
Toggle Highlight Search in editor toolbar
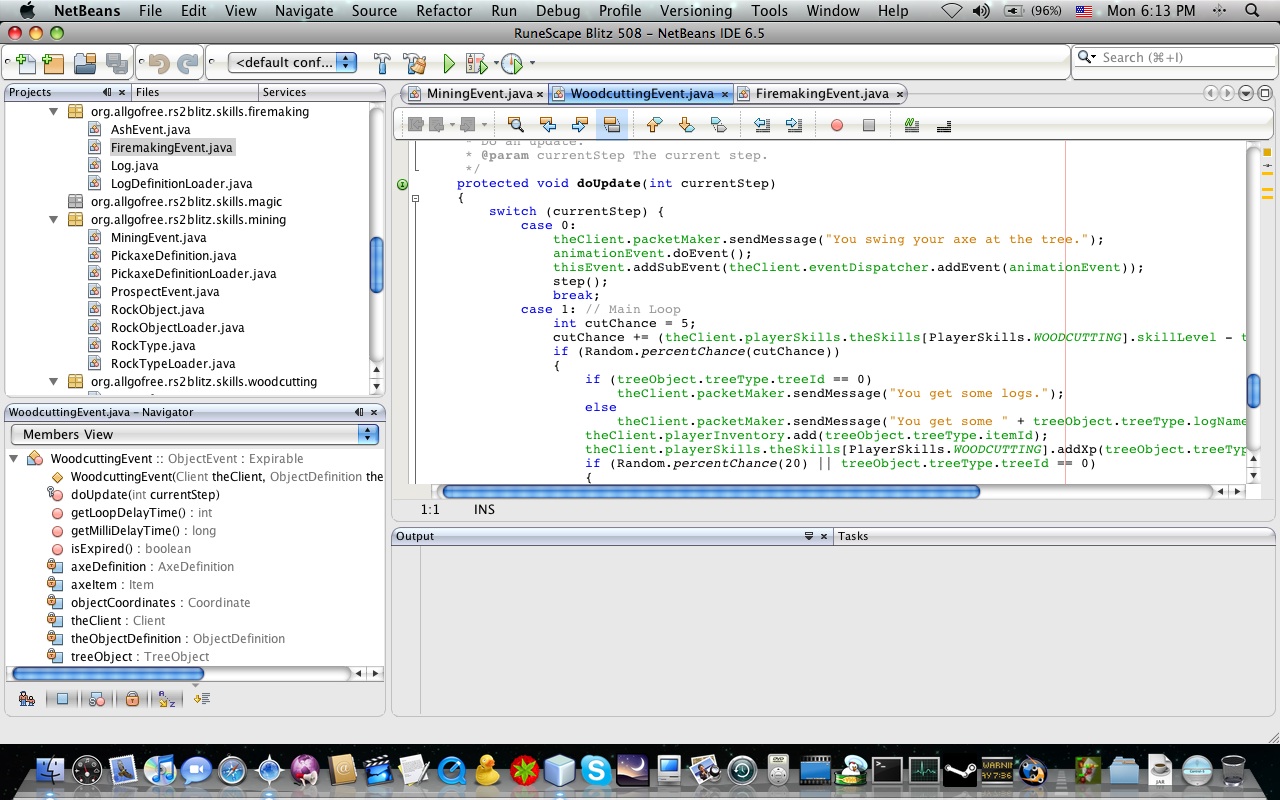click(x=612, y=125)
